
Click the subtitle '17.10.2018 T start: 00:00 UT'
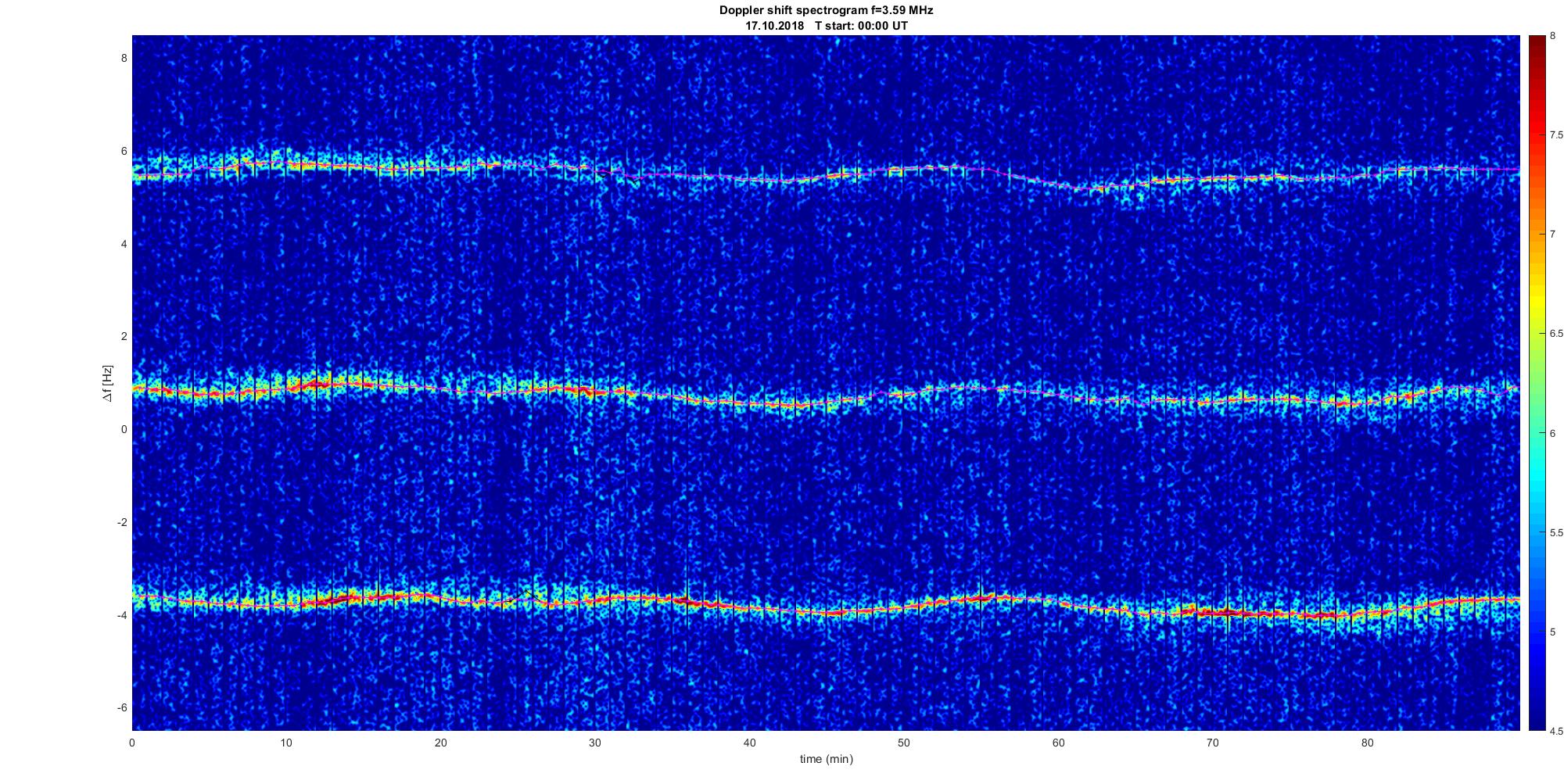point(826,26)
